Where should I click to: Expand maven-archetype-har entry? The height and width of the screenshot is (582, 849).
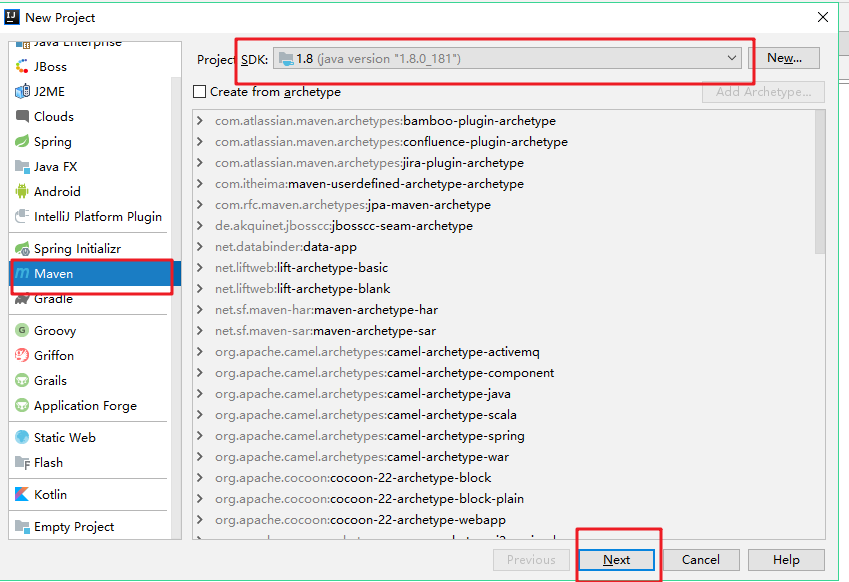(x=200, y=310)
